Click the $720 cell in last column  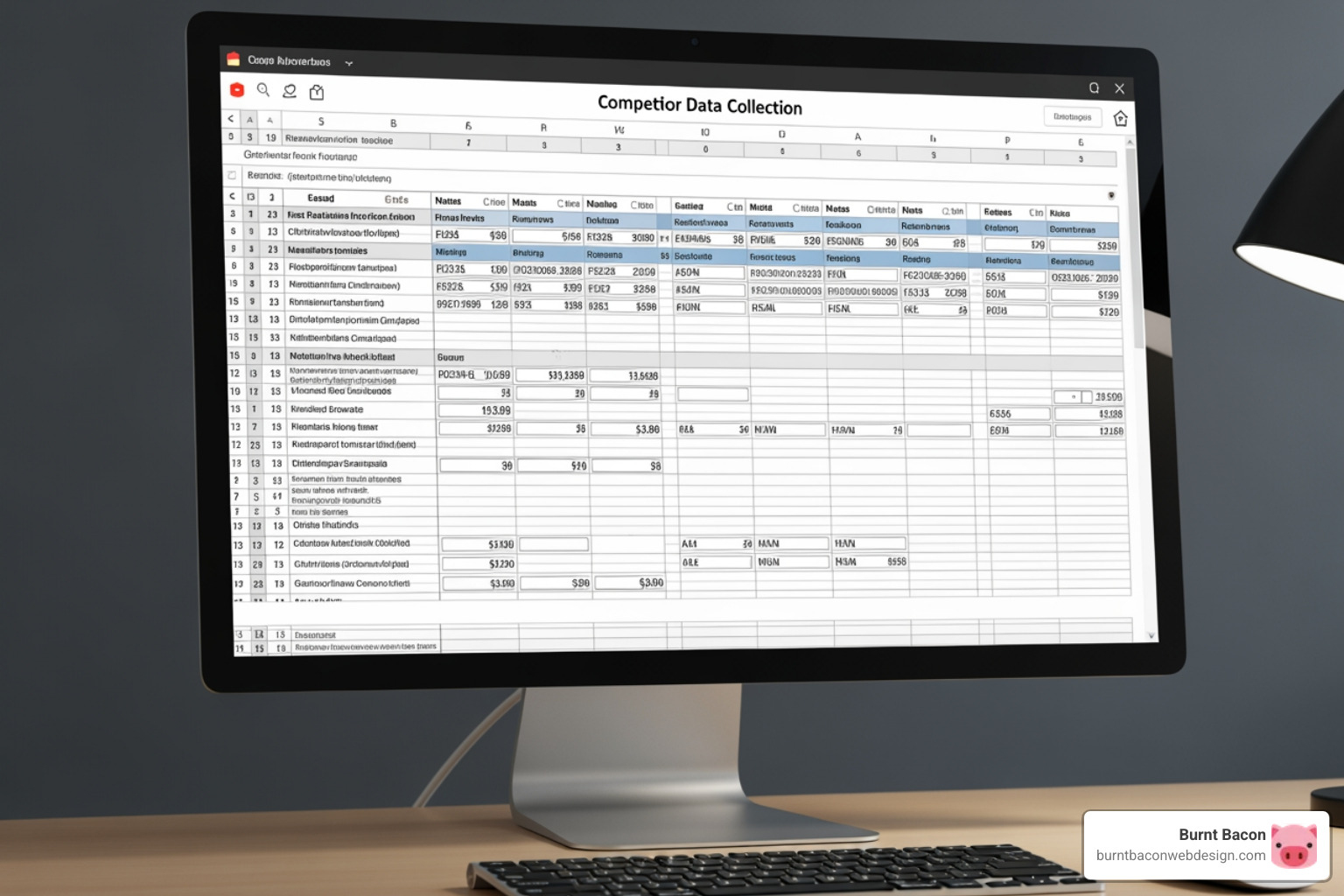(1086, 311)
